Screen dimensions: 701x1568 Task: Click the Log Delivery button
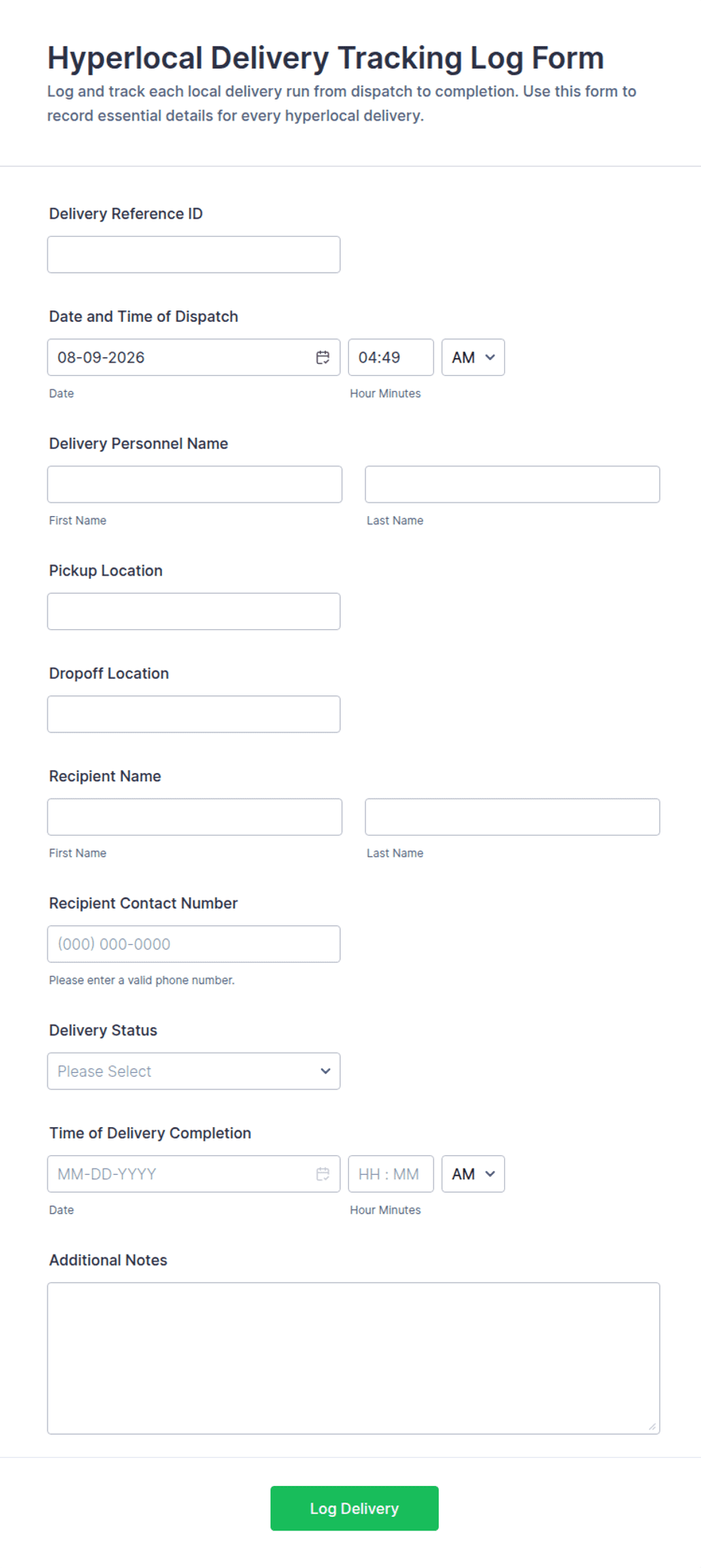[x=354, y=1508]
